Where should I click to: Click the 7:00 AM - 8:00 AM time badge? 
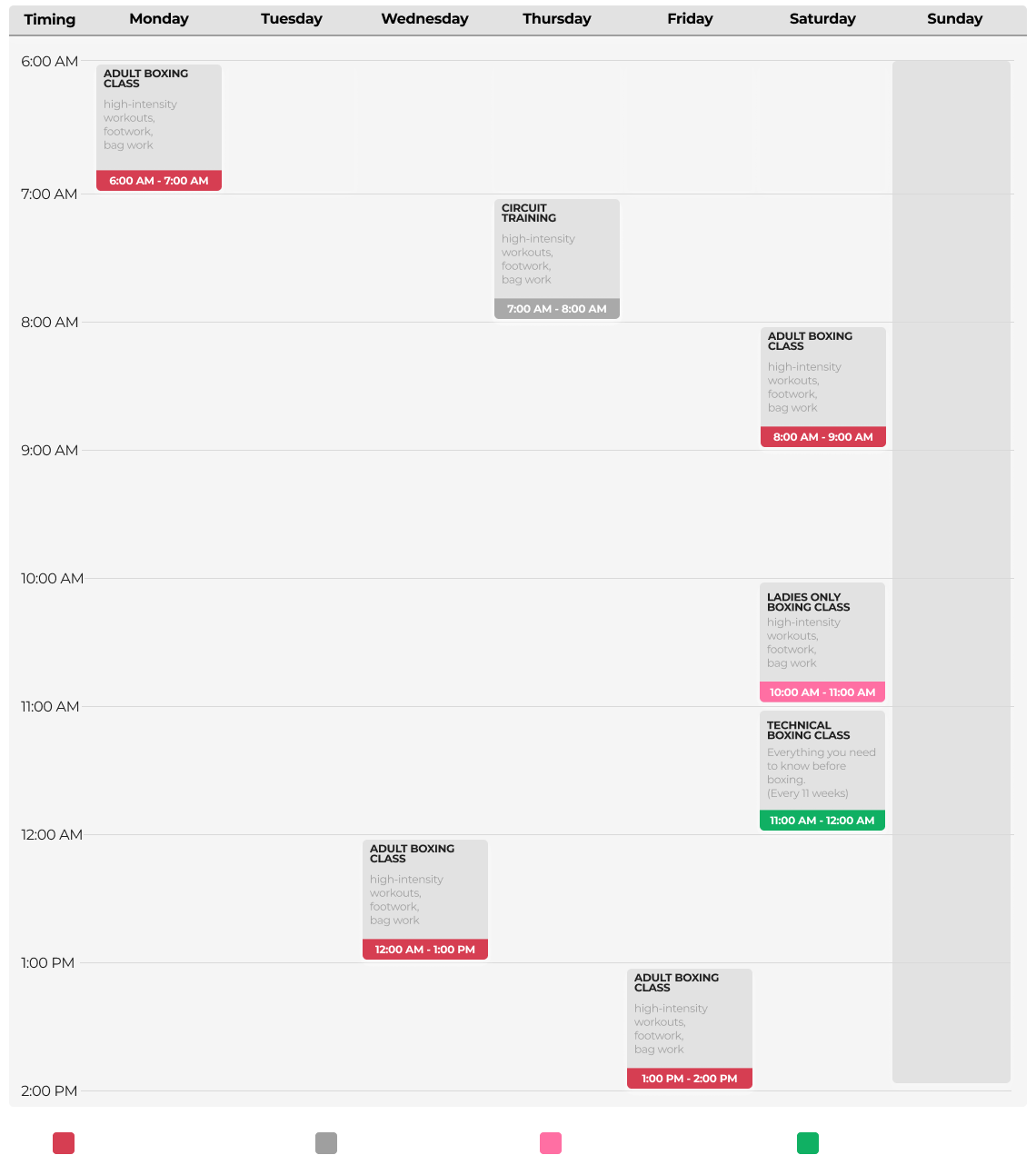click(557, 309)
